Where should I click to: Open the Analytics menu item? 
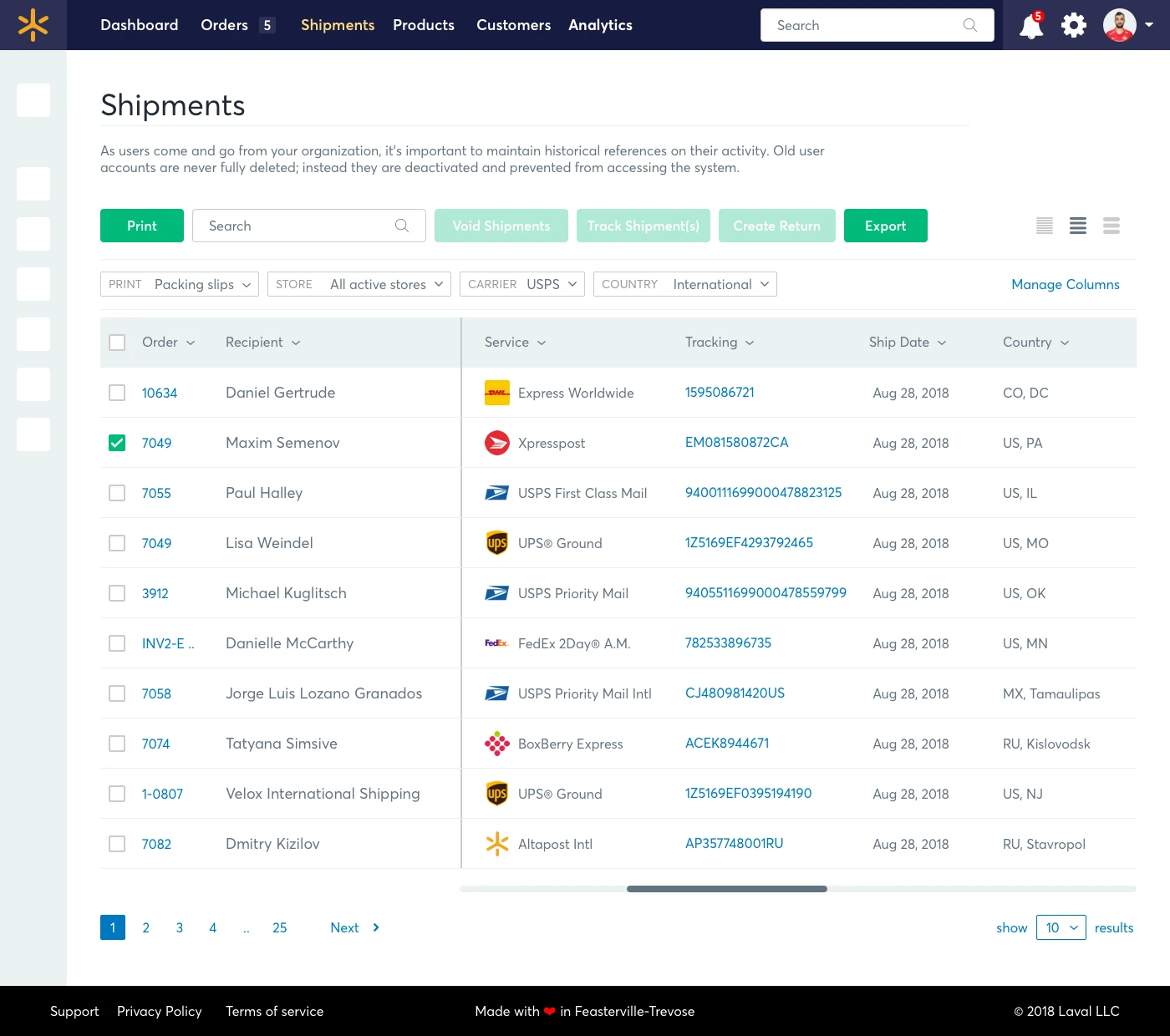[x=600, y=25]
